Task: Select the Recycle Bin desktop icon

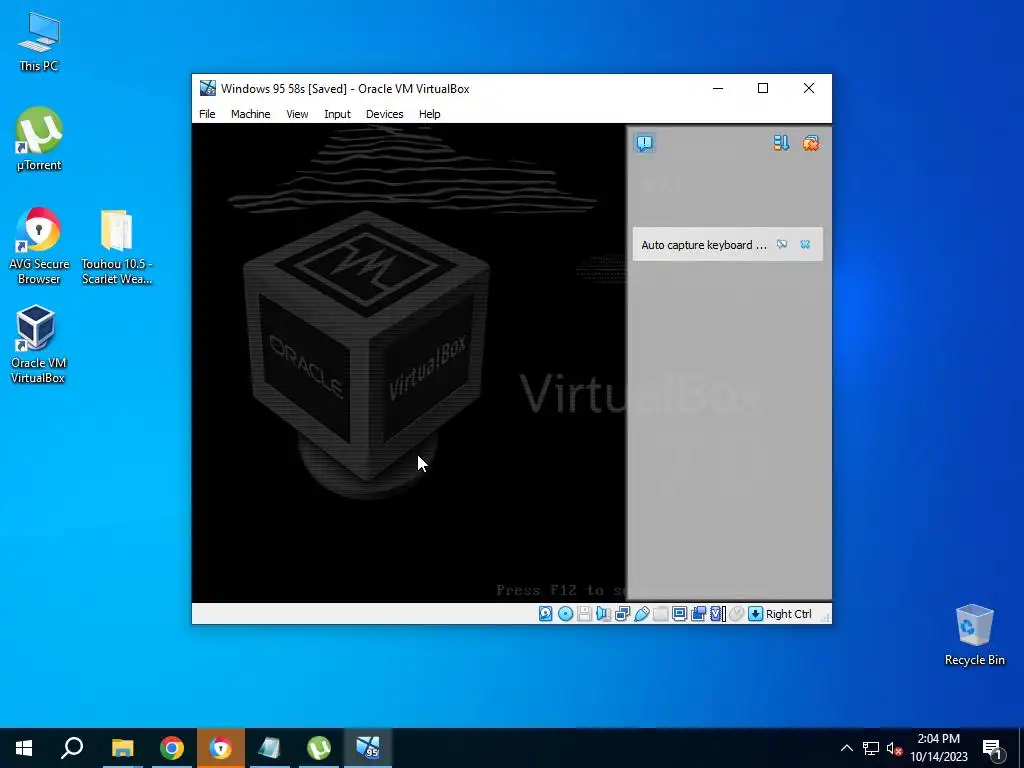Action: coord(974,635)
